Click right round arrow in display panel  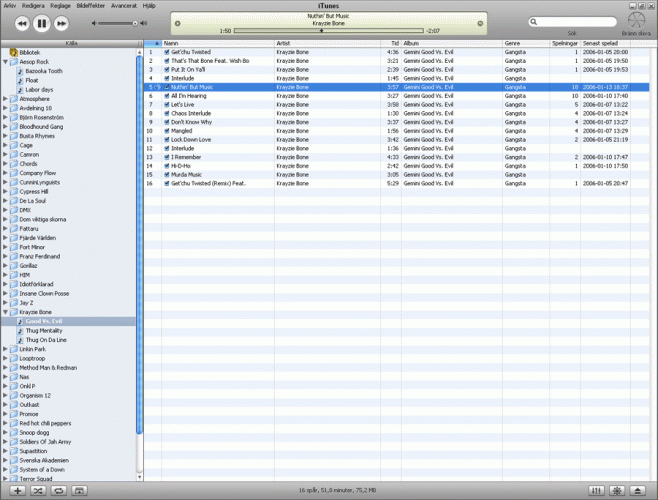(x=480, y=24)
